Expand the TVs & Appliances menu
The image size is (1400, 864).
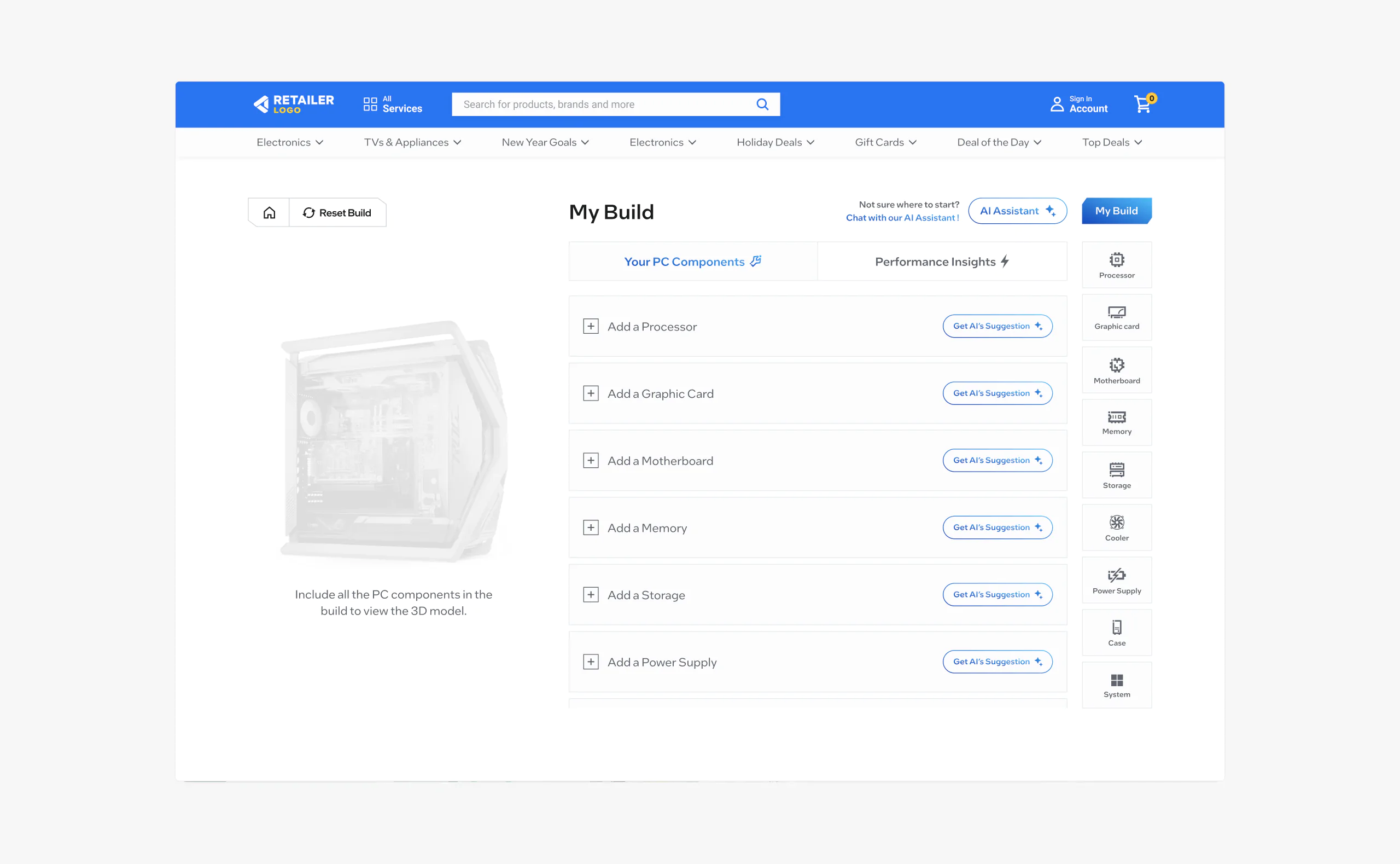[412, 142]
